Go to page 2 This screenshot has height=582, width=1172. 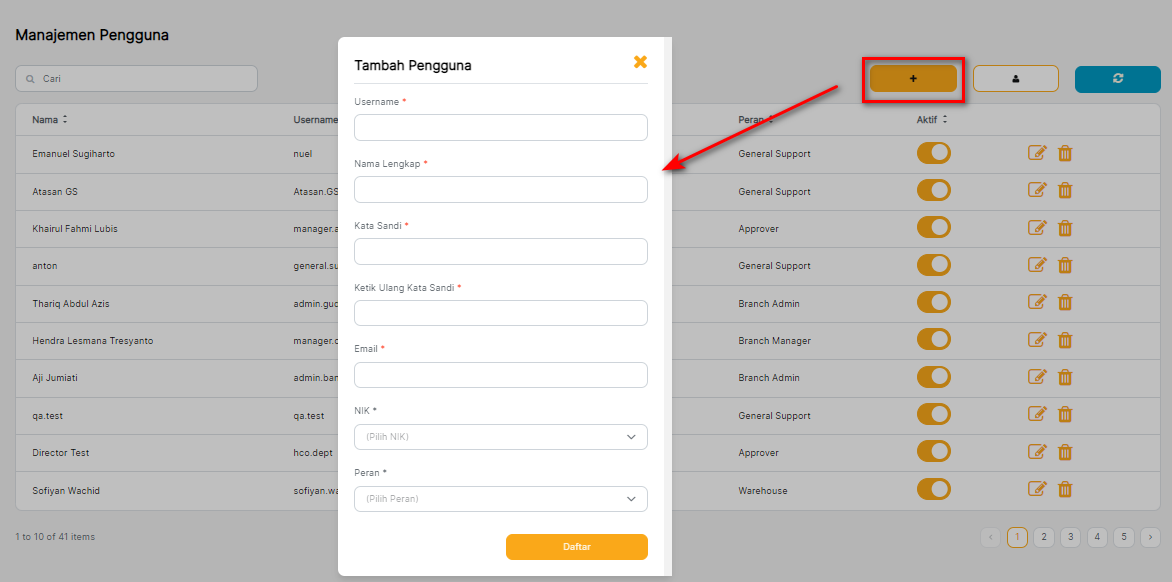coord(1044,537)
